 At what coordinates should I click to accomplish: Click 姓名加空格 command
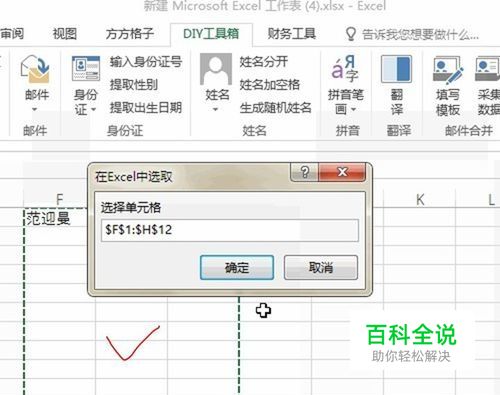(270, 85)
